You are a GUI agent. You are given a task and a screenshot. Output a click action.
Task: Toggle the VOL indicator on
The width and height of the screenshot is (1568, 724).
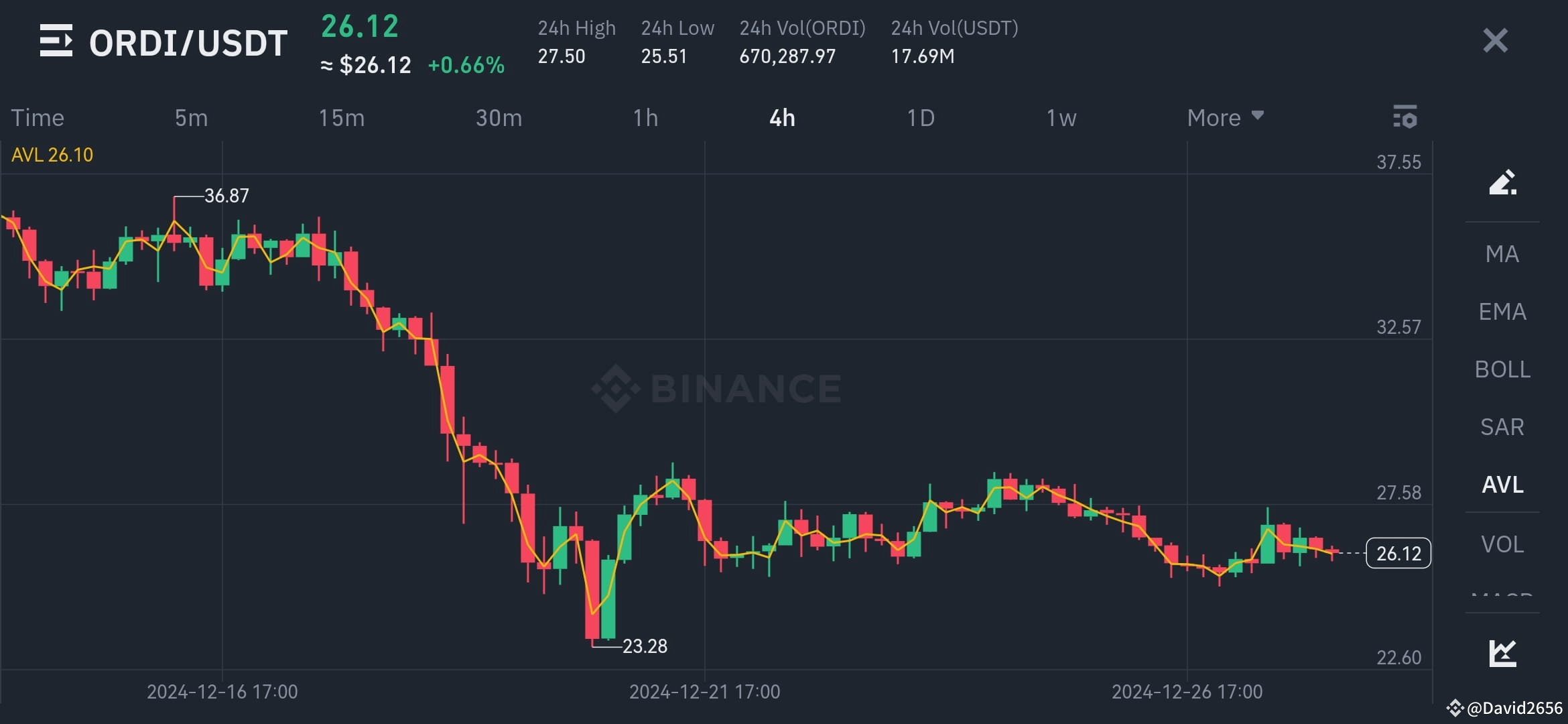(x=1502, y=544)
